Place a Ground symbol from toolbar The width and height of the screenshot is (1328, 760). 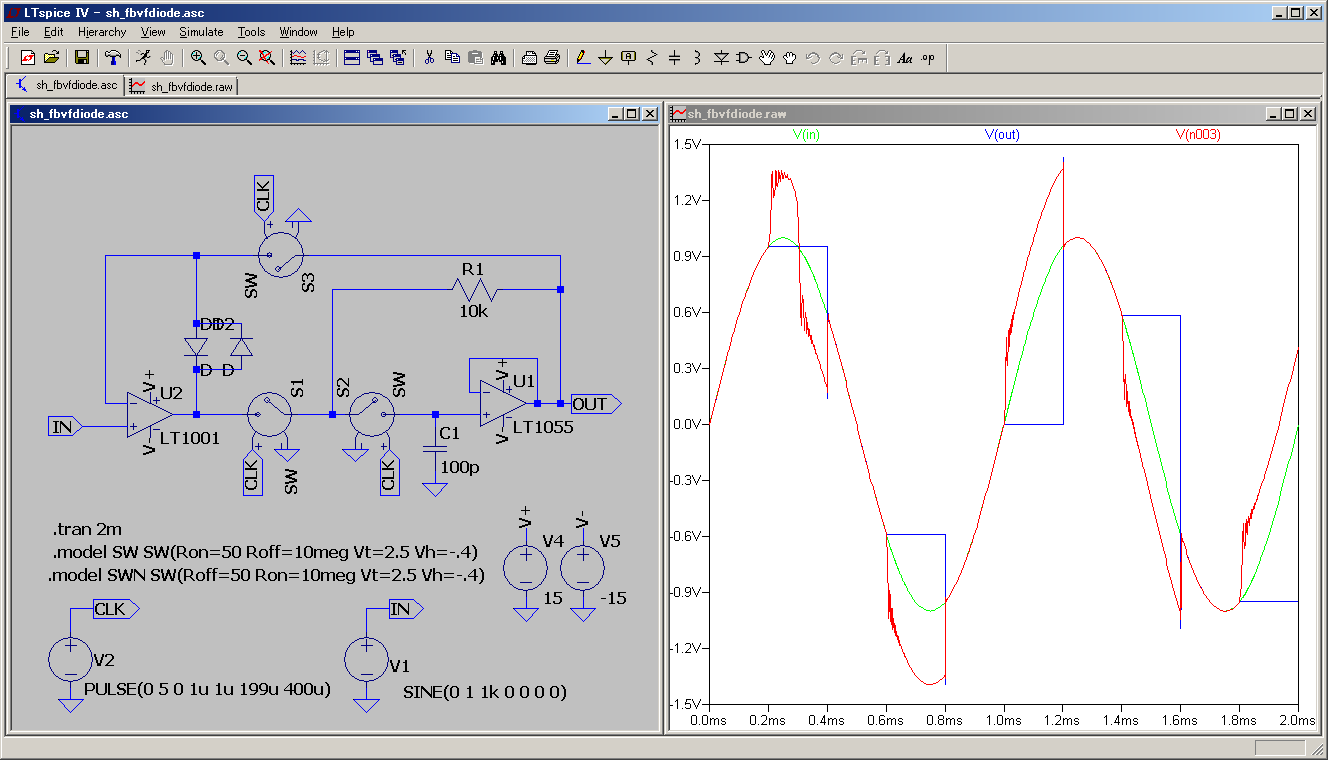(605, 58)
